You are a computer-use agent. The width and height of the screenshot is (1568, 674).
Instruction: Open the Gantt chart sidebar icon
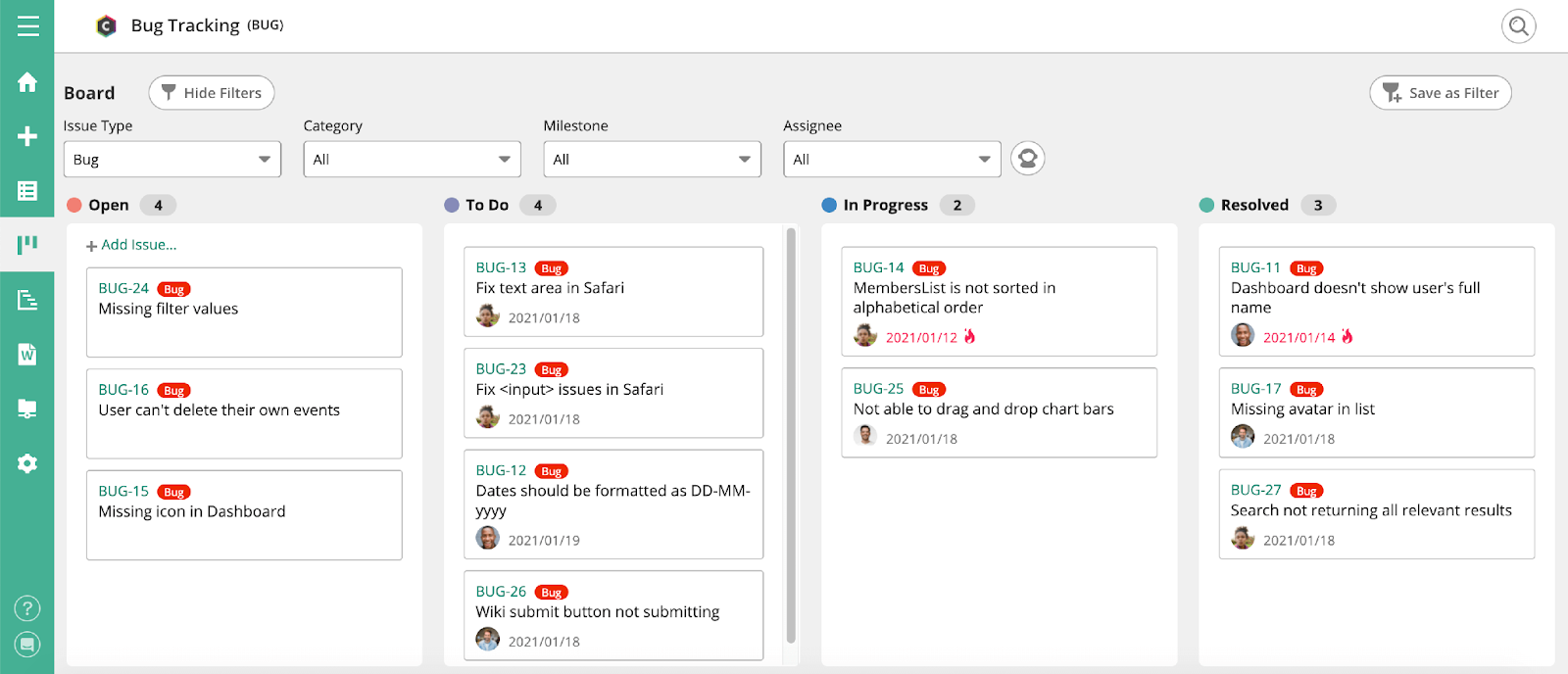click(x=27, y=300)
